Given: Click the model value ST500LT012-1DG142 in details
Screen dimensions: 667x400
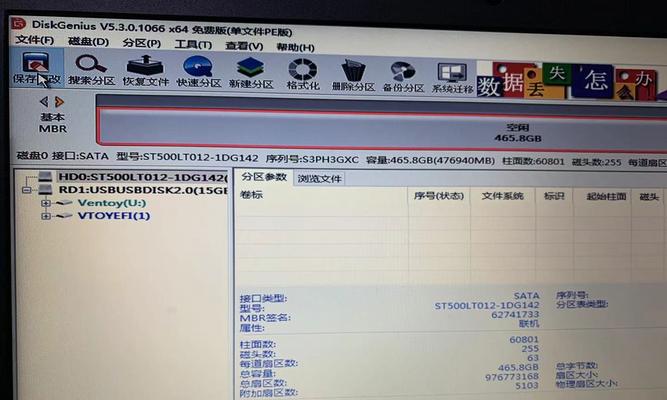Looking at the screenshot, I should (x=487, y=305).
